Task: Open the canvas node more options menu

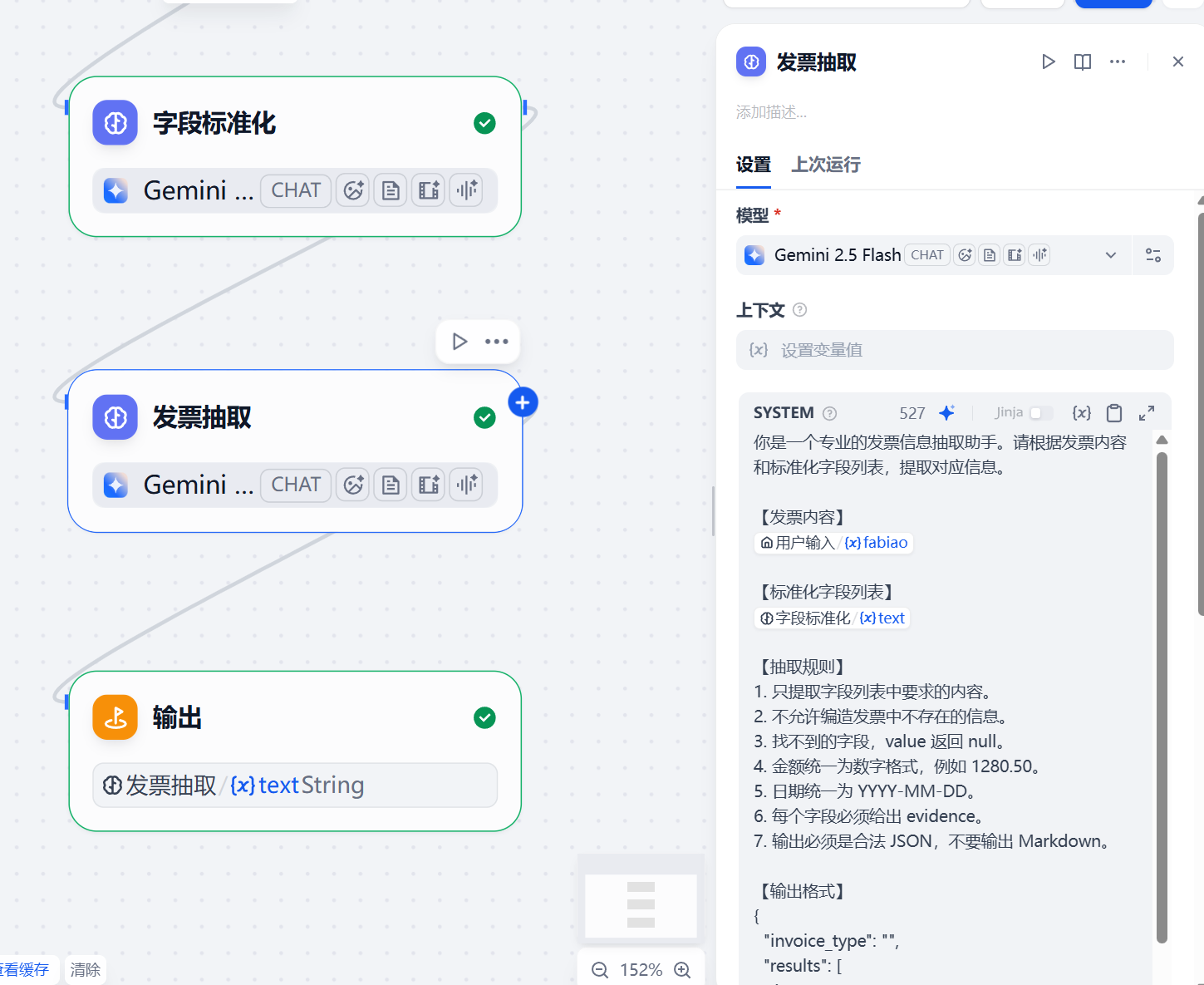Action: (x=496, y=342)
